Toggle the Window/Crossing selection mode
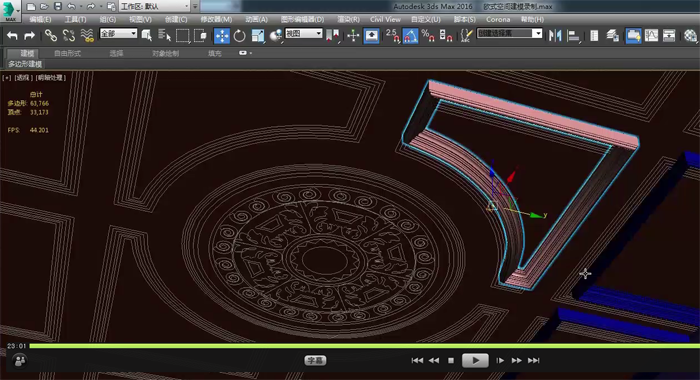Image resolution: width=700 pixels, height=380 pixels. click(200, 35)
